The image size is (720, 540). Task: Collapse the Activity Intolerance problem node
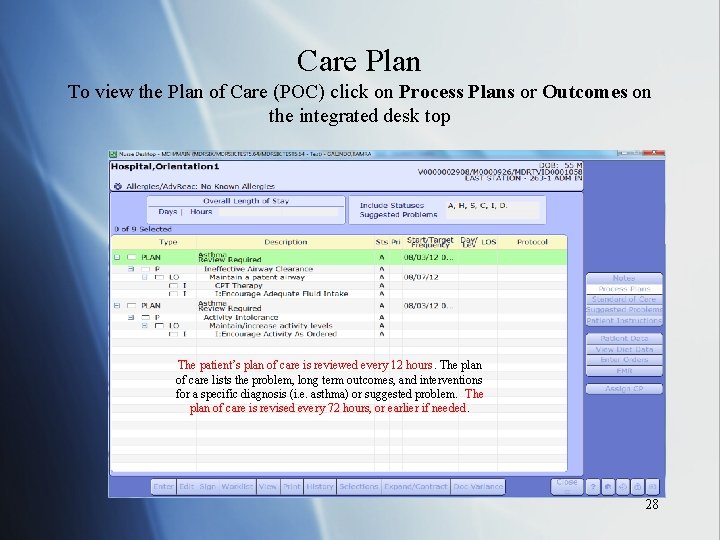[x=131, y=317]
